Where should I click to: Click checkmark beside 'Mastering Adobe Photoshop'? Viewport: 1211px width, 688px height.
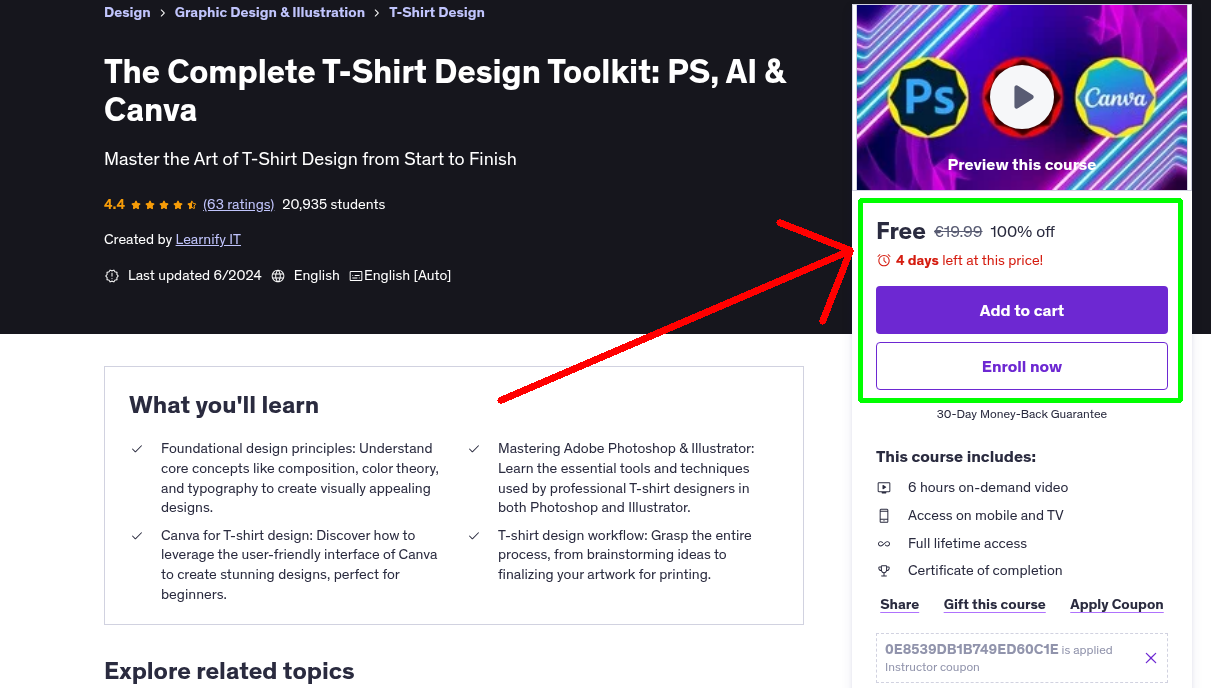click(x=474, y=449)
